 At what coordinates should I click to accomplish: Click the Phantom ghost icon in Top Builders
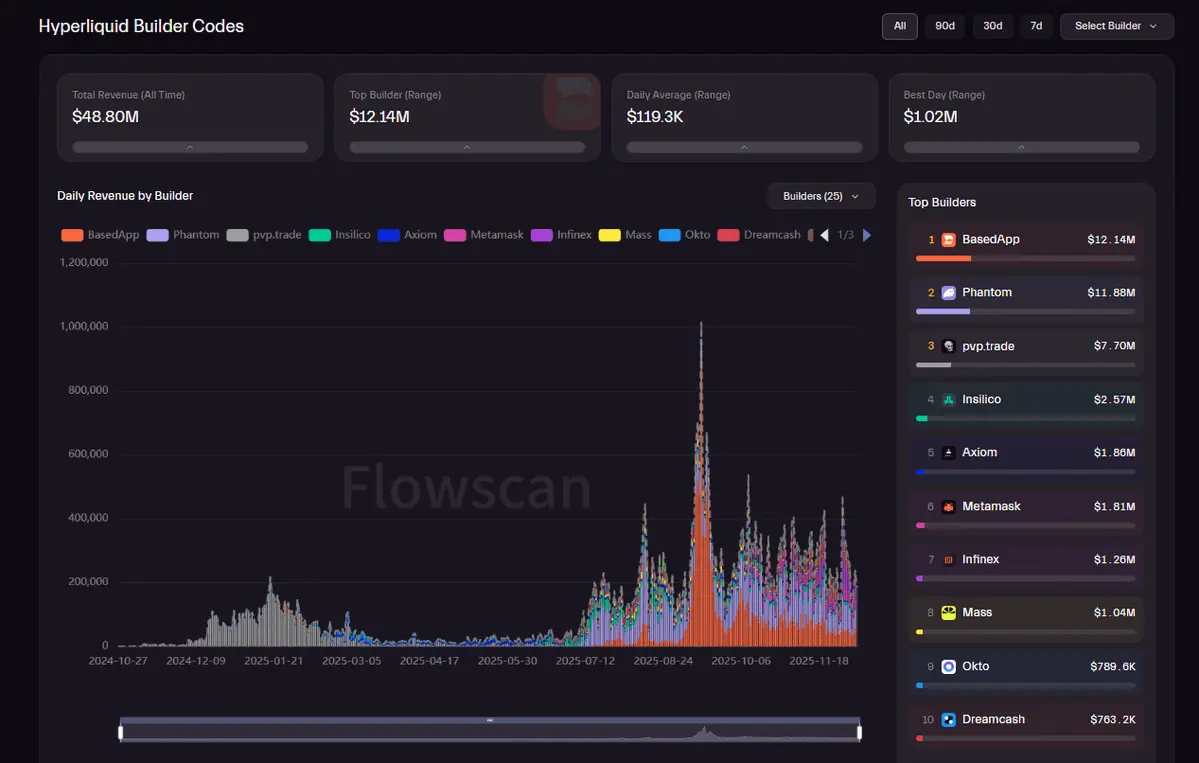948,293
